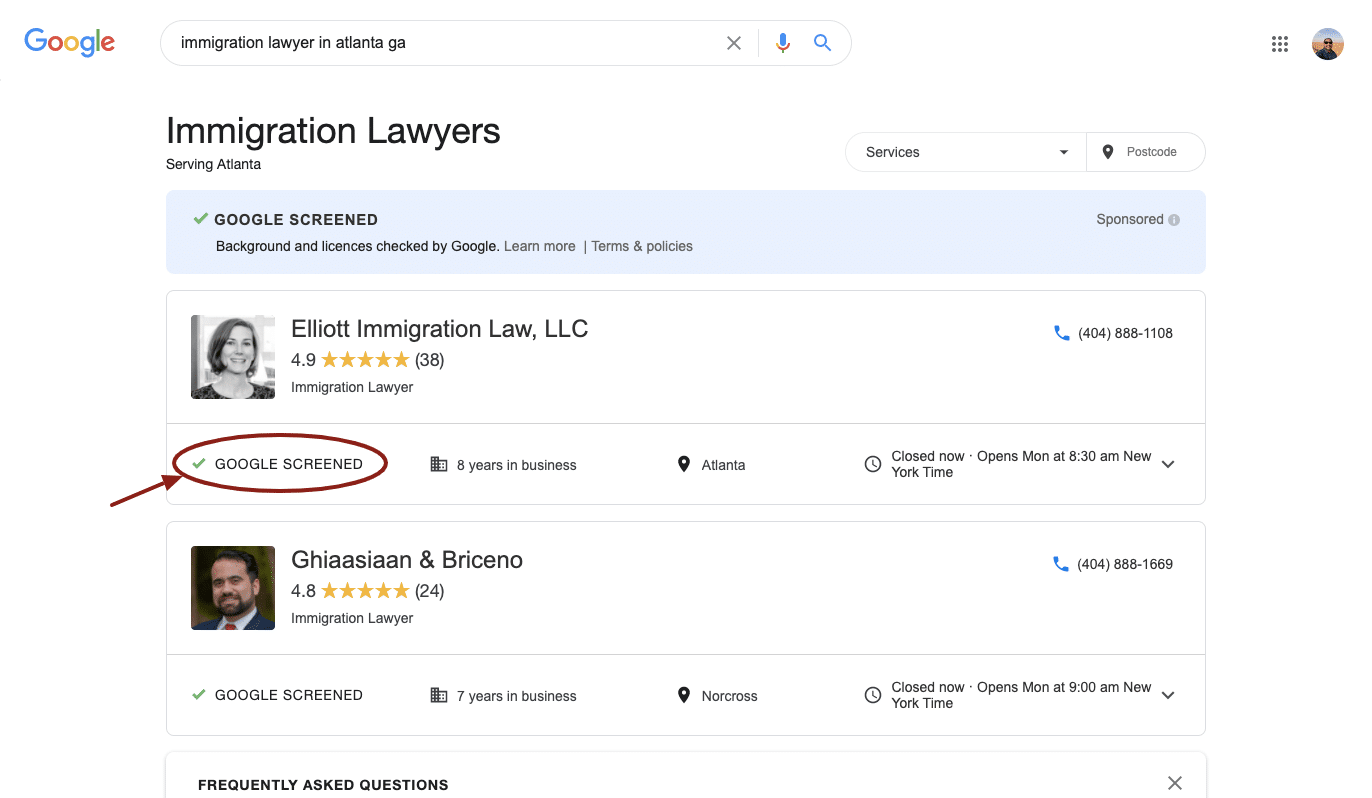
Task: Click the Postcode field
Action: tap(1150, 152)
